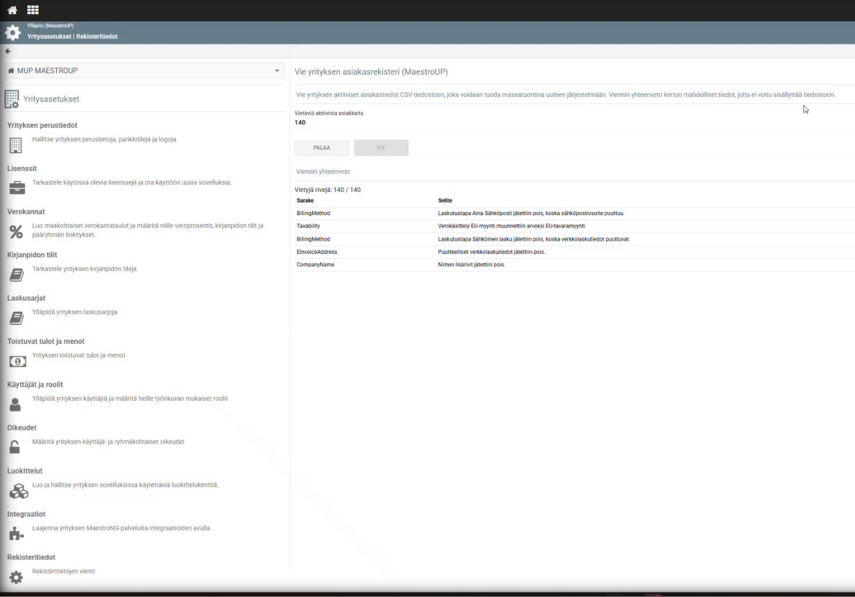Image resolution: width=855 pixels, height=597 pixels.
Task: Select the Laskusarjat heading
Action: (26, 298)
